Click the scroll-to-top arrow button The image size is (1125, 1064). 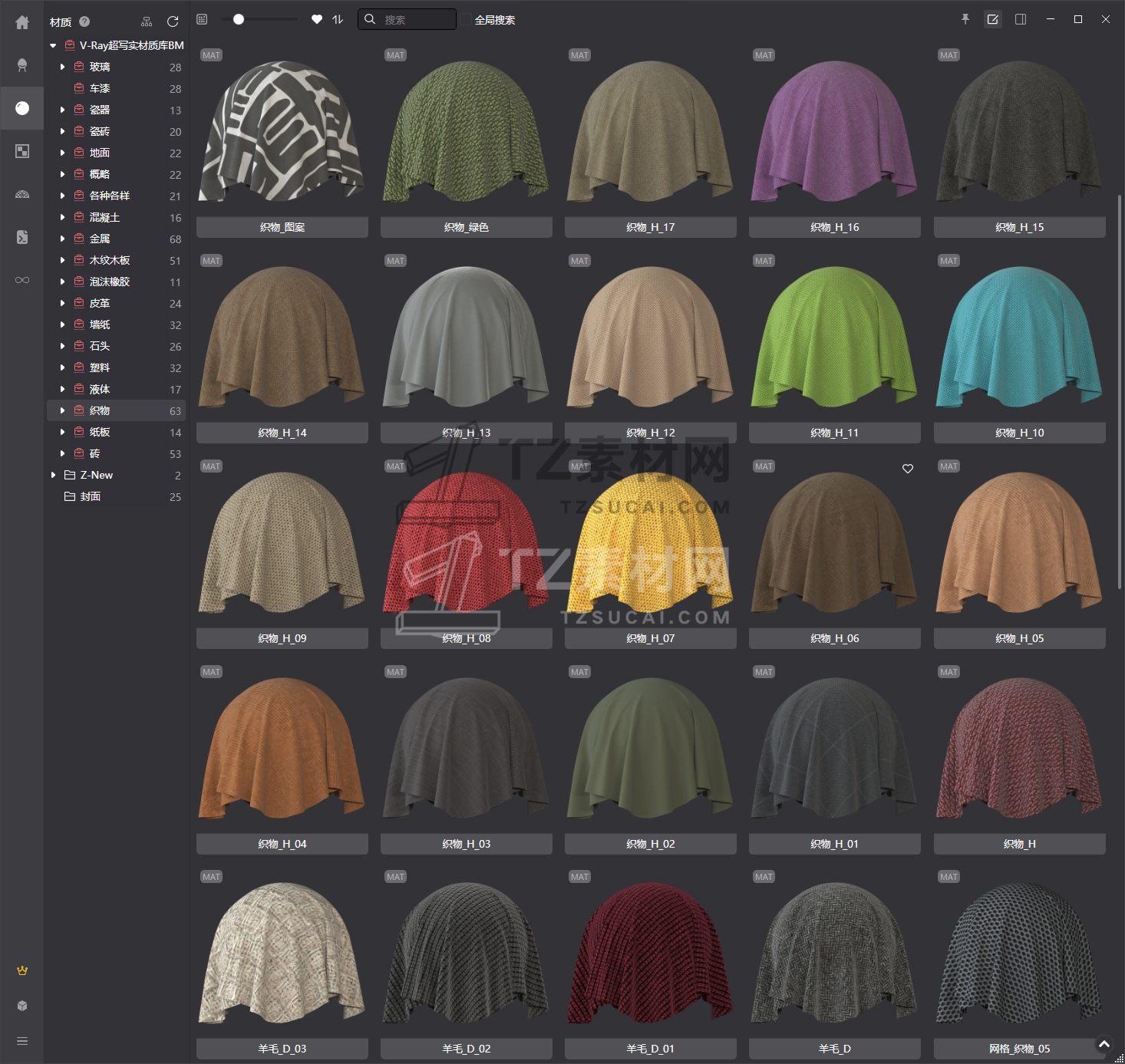coord(1104,1044)
